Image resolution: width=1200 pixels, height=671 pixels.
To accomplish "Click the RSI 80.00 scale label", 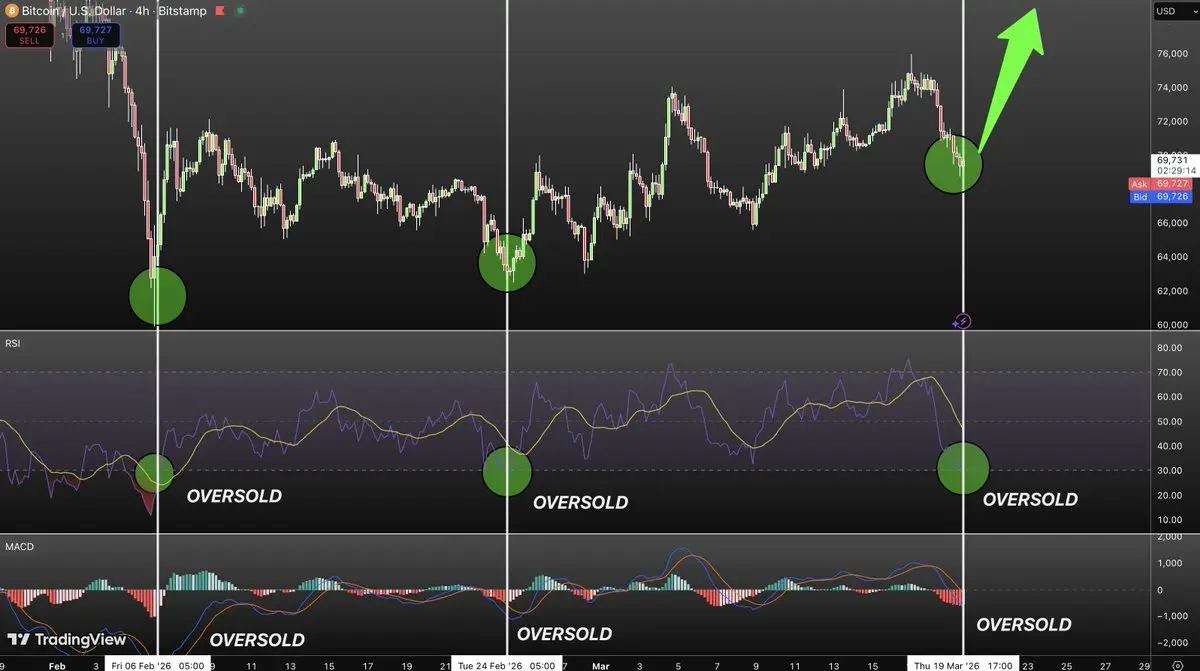I will [x=1172, y=348].
